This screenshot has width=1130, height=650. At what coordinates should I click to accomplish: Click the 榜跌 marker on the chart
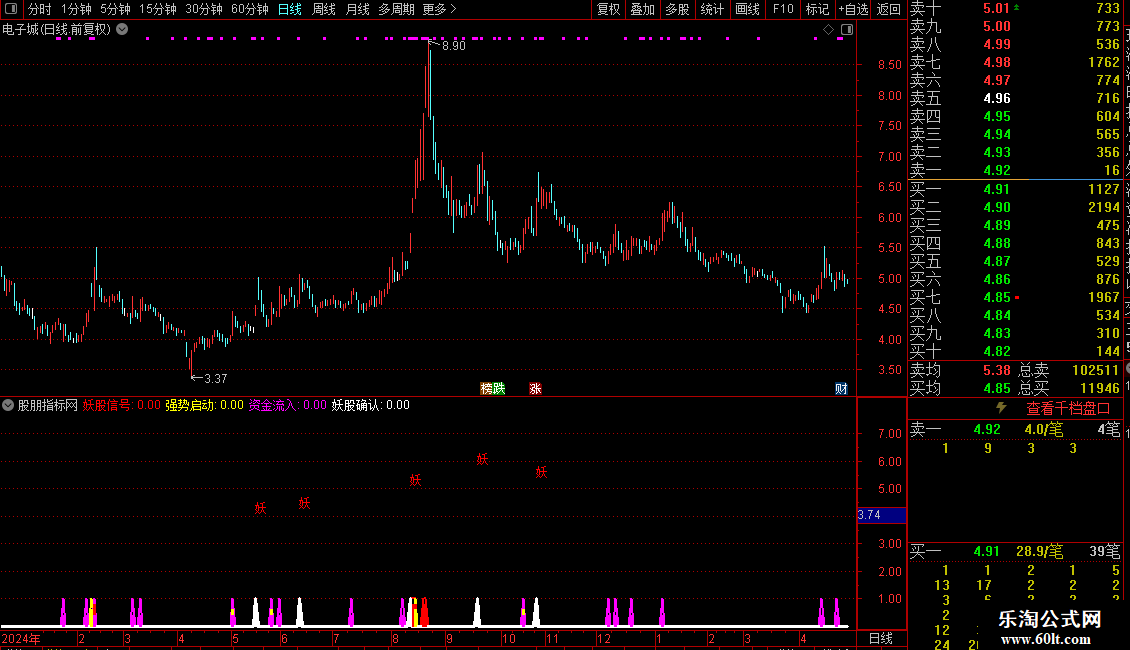point(493,388)
